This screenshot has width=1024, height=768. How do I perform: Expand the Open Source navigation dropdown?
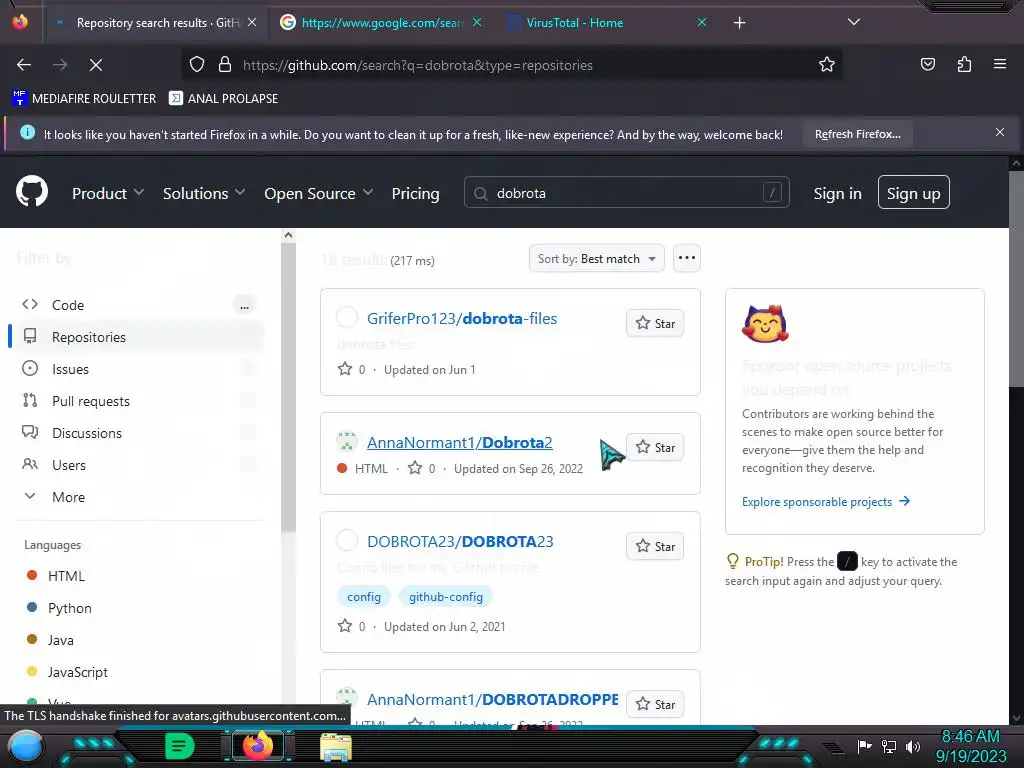click(319, 193)
